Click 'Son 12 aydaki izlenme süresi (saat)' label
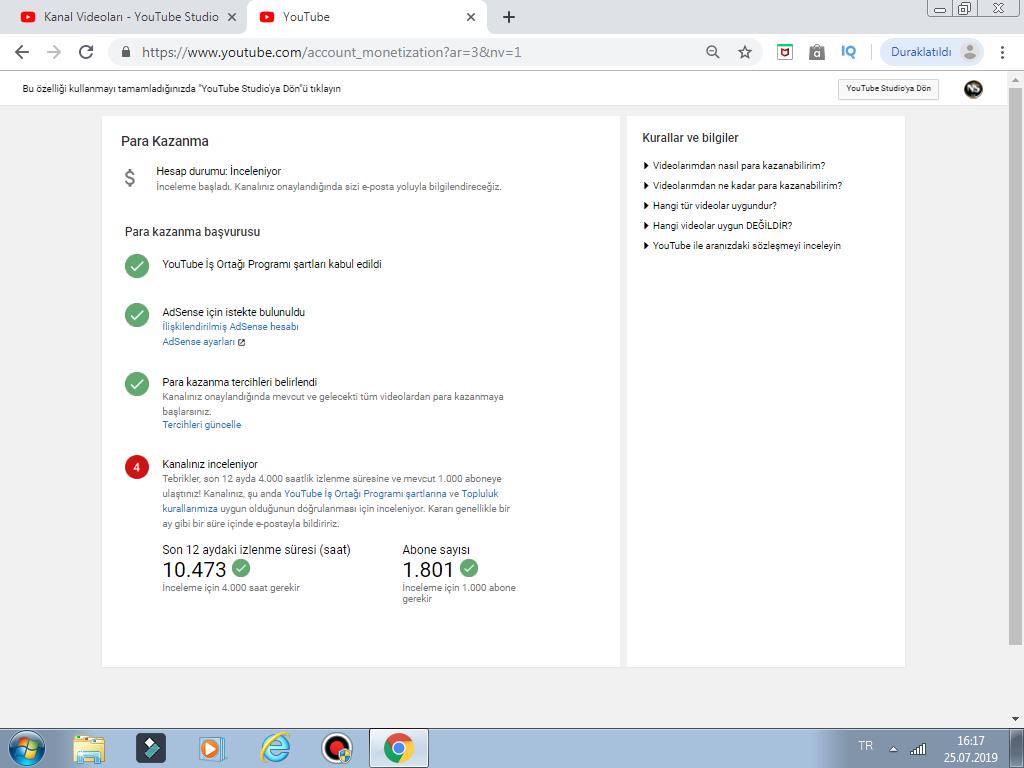1024x768 pixels. pos(257,550)
